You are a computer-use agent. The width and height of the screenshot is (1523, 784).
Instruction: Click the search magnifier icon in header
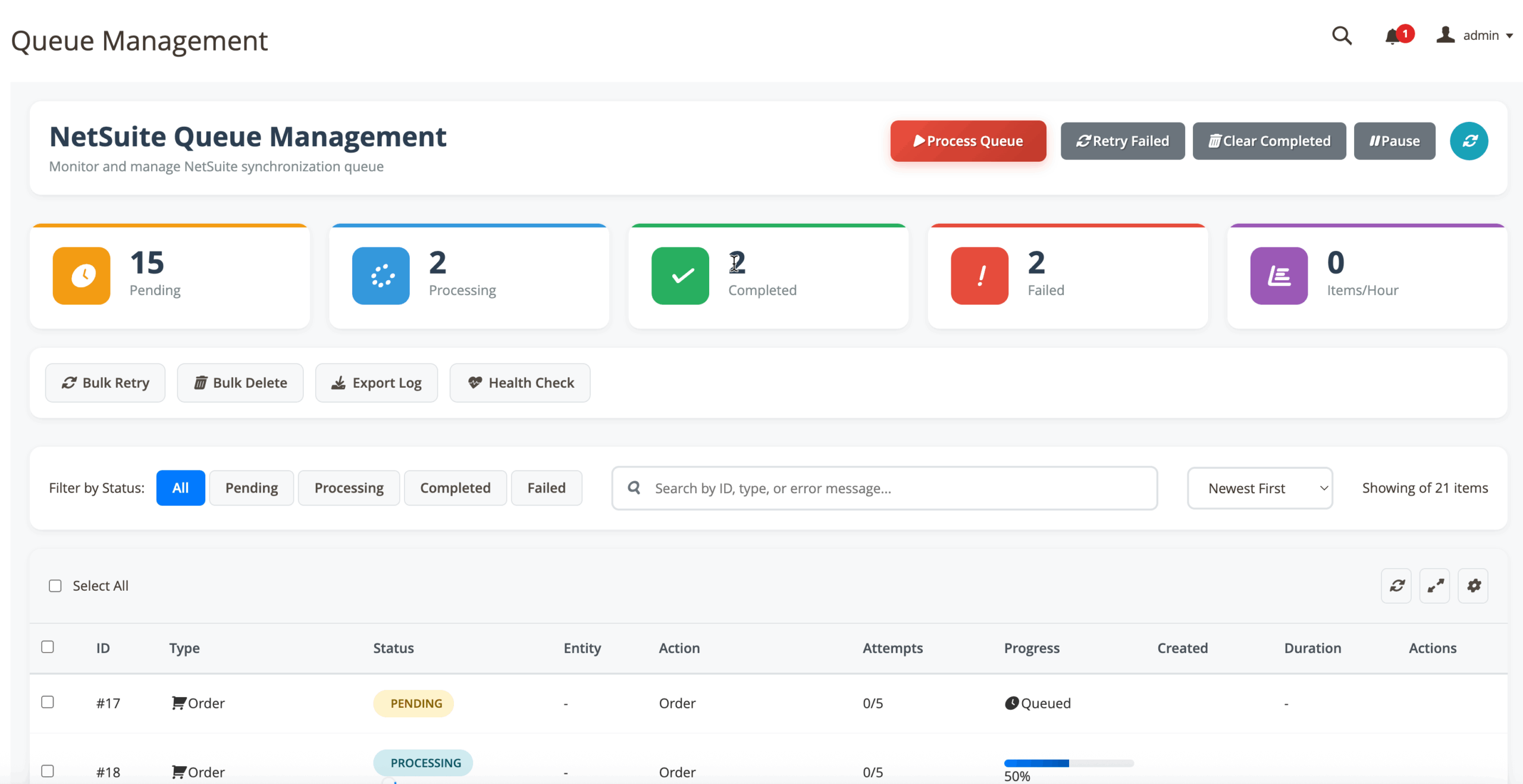[x=1342, y=36]
